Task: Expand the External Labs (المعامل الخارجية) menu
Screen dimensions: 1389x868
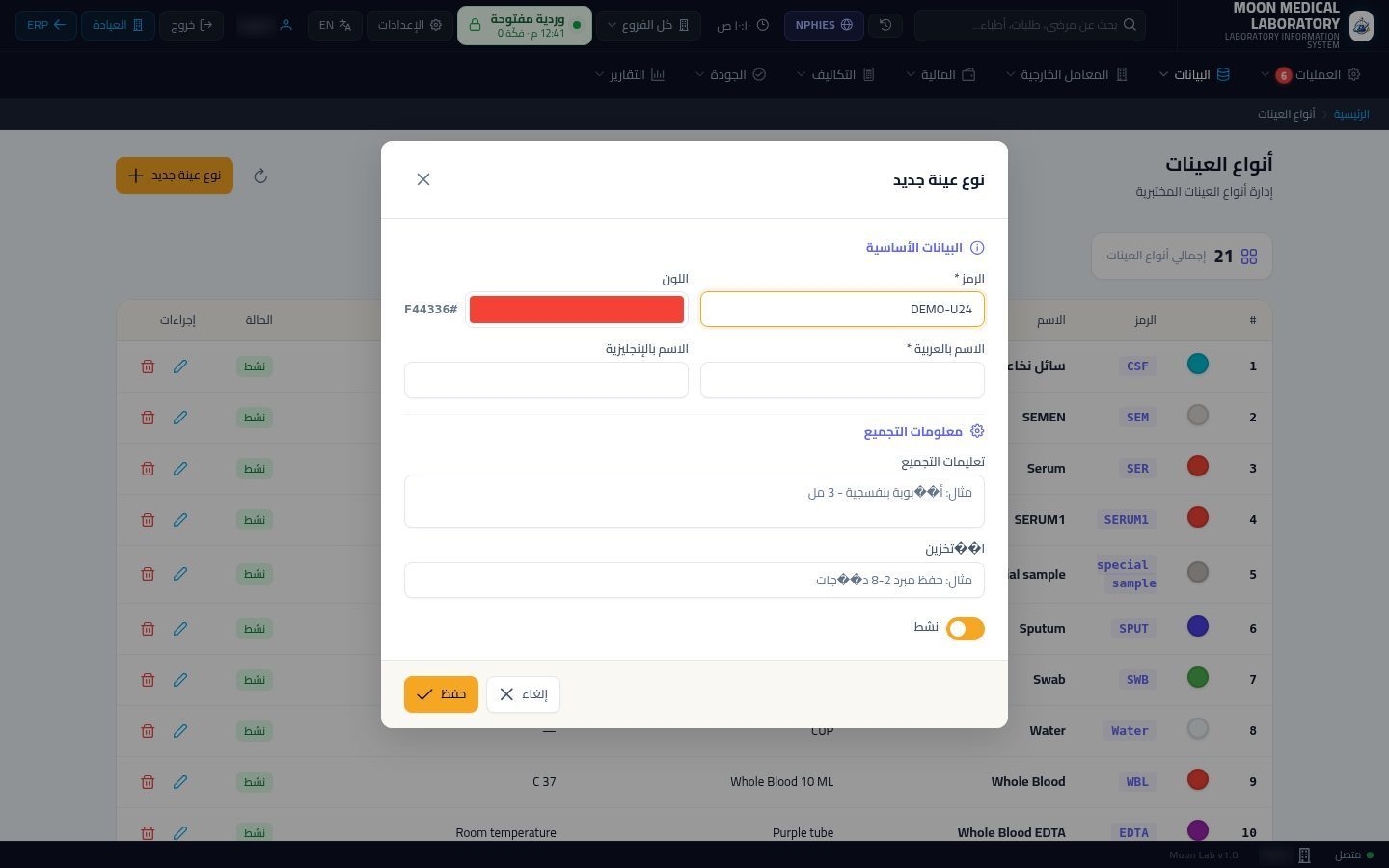Action: tap(1067, 74)
